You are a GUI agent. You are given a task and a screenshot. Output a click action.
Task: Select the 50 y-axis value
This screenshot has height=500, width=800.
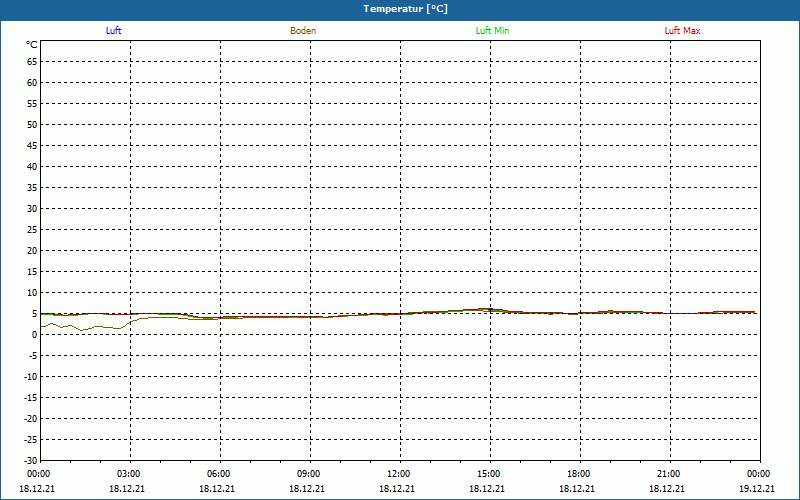click(x=32, y=124)
